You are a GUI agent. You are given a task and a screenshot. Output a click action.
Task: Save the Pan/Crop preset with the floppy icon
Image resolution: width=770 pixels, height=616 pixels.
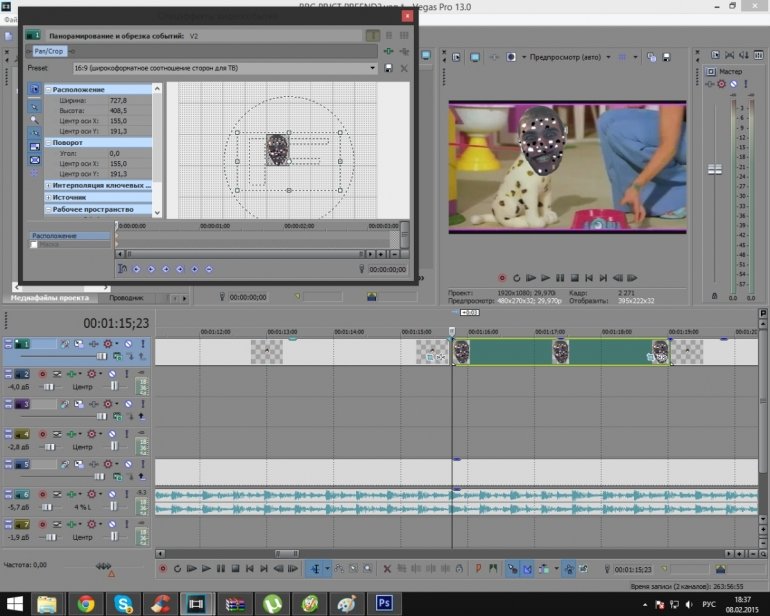pyautogui.click(x=388, y=68)
